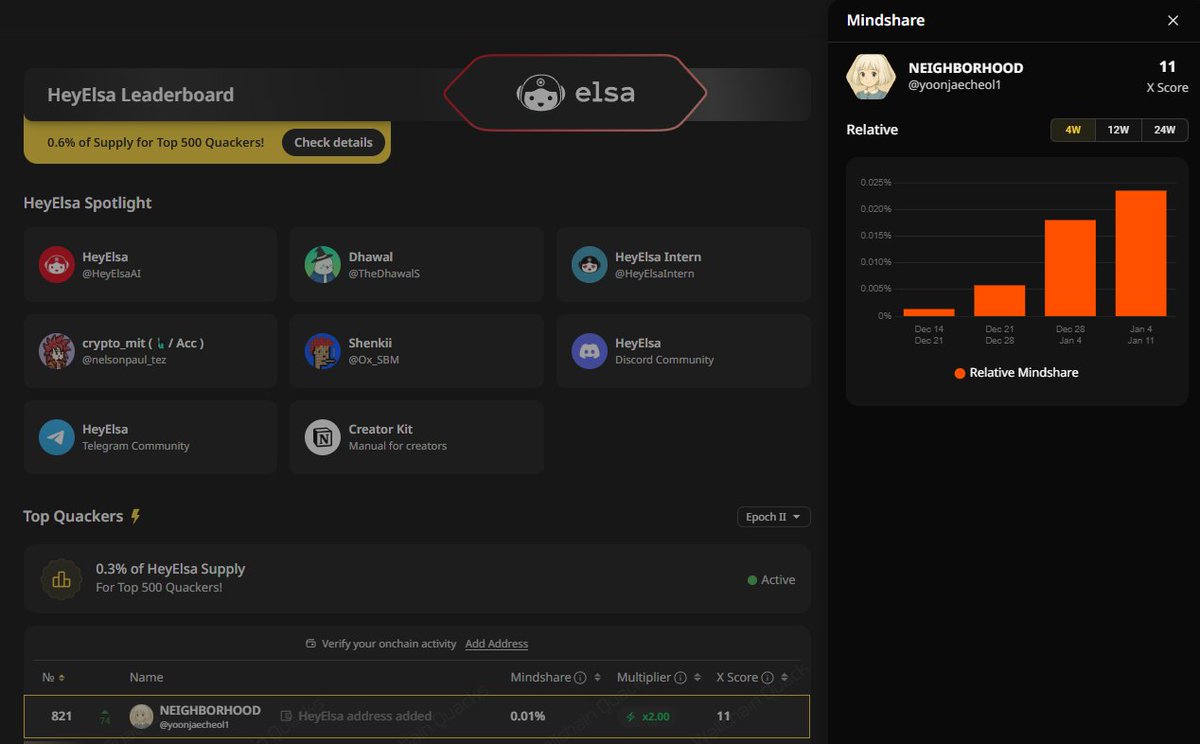1200x744 pixels.
Task: Click the HeyElsa Leaderboard title
Action: 141,95
